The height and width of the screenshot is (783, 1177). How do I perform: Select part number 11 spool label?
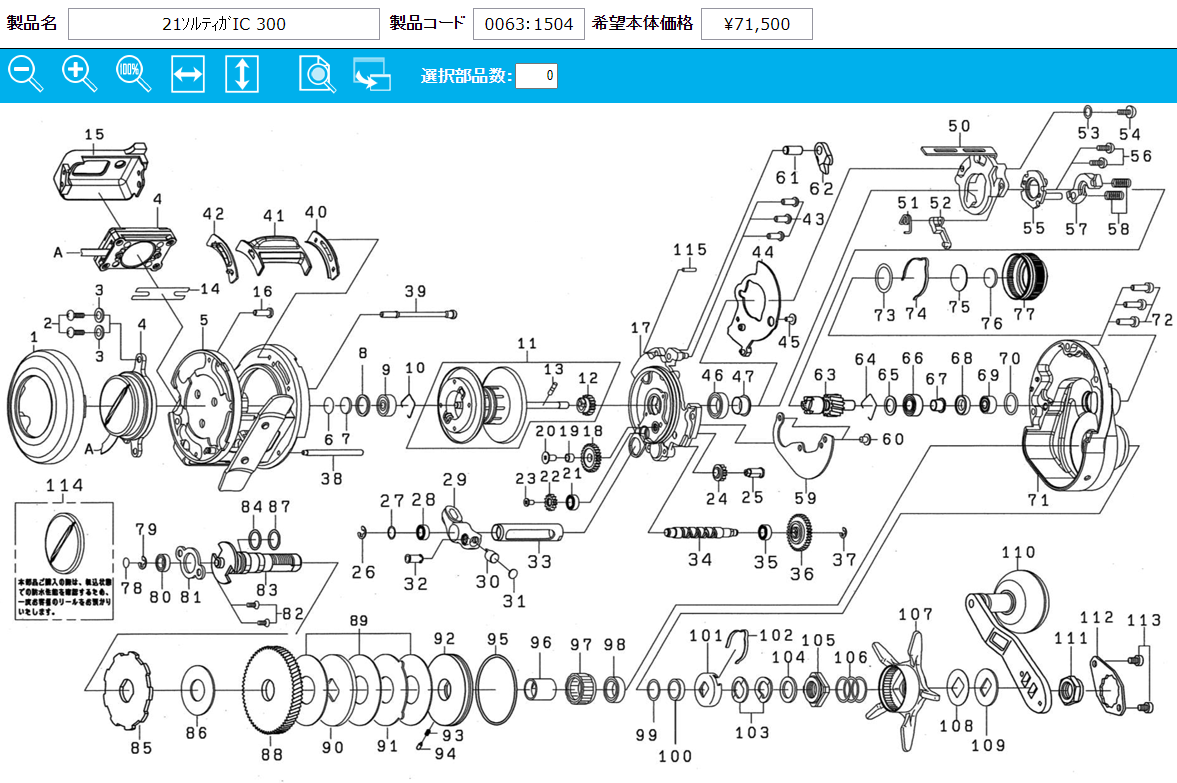pos(527,343)
